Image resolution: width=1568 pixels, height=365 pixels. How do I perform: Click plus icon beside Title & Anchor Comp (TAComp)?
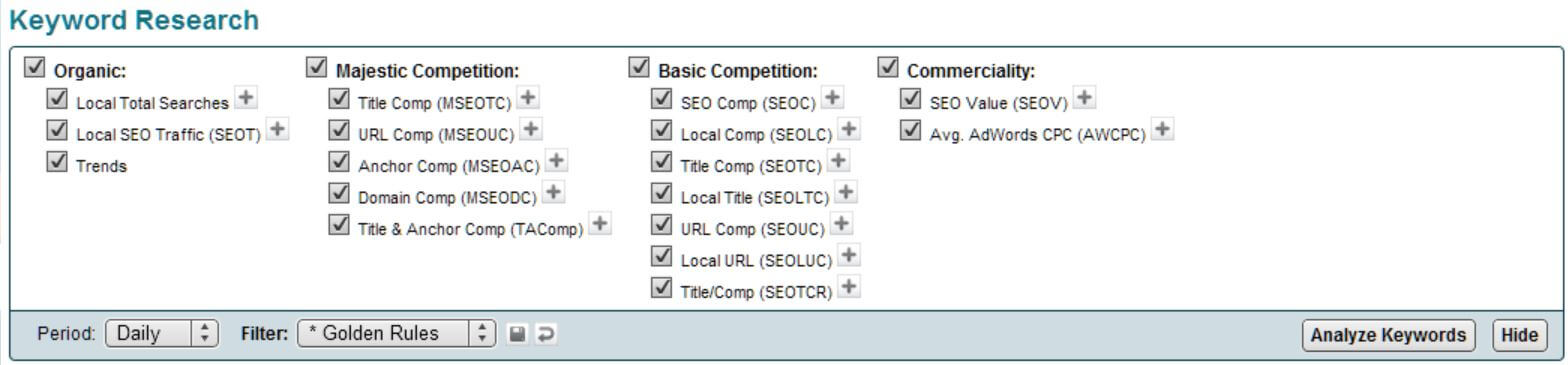[x=600, y=224]
